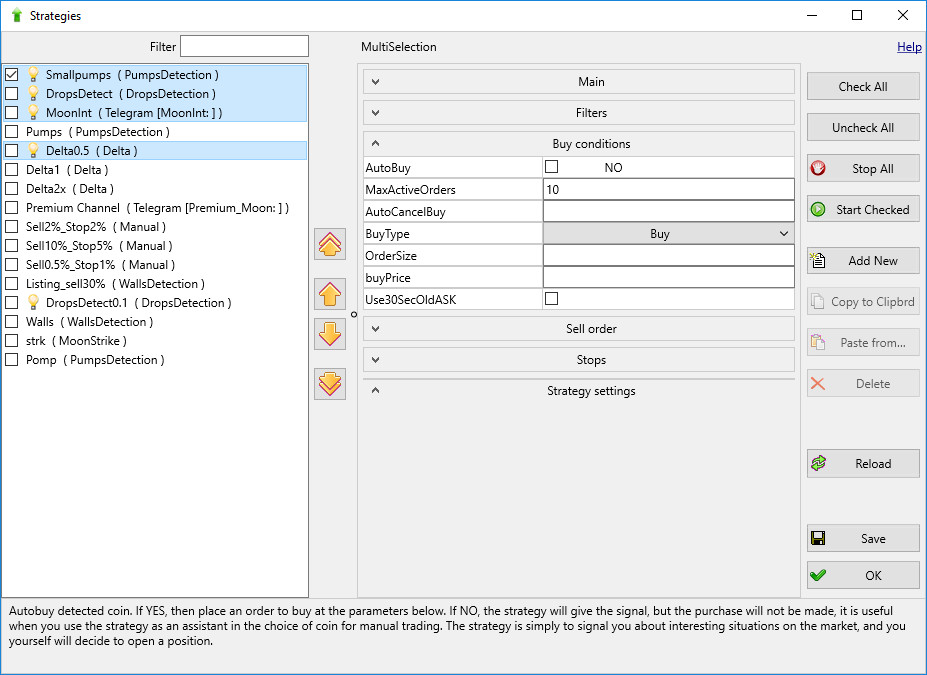
Task: Expand the Sell order section
Action: pos(579,329)
